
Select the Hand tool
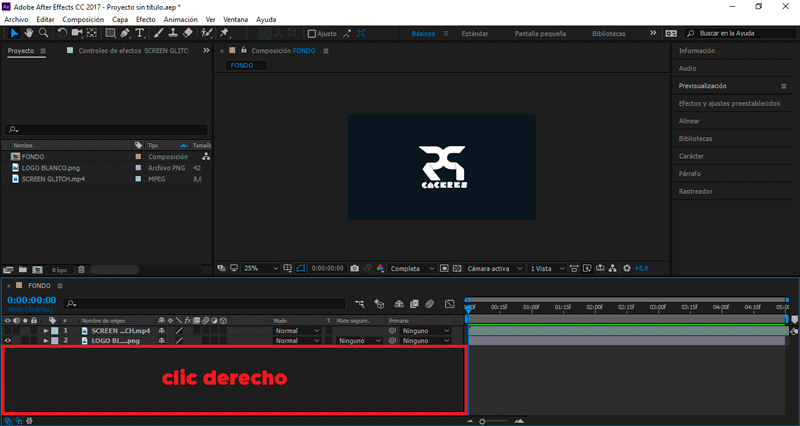coord(29,33)
